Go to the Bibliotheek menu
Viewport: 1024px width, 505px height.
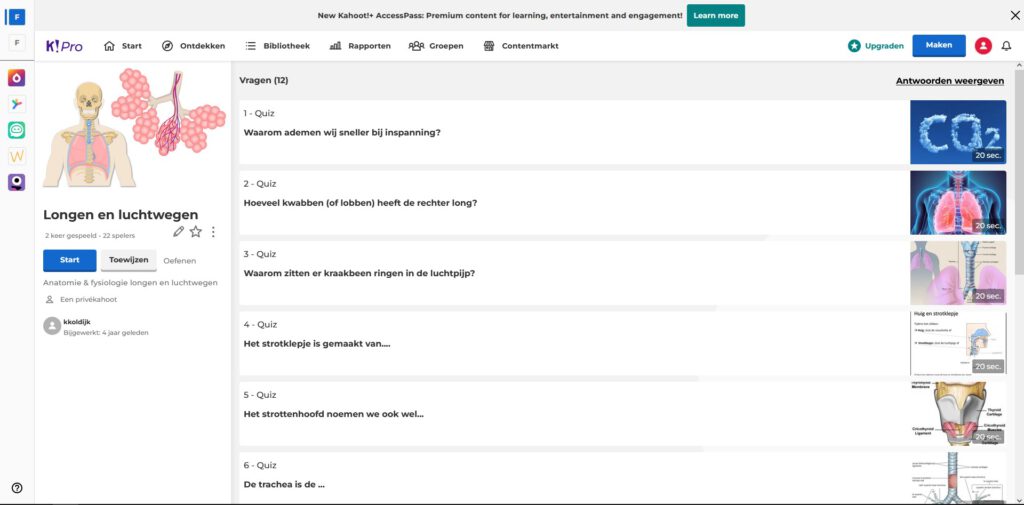click(277, 46)
